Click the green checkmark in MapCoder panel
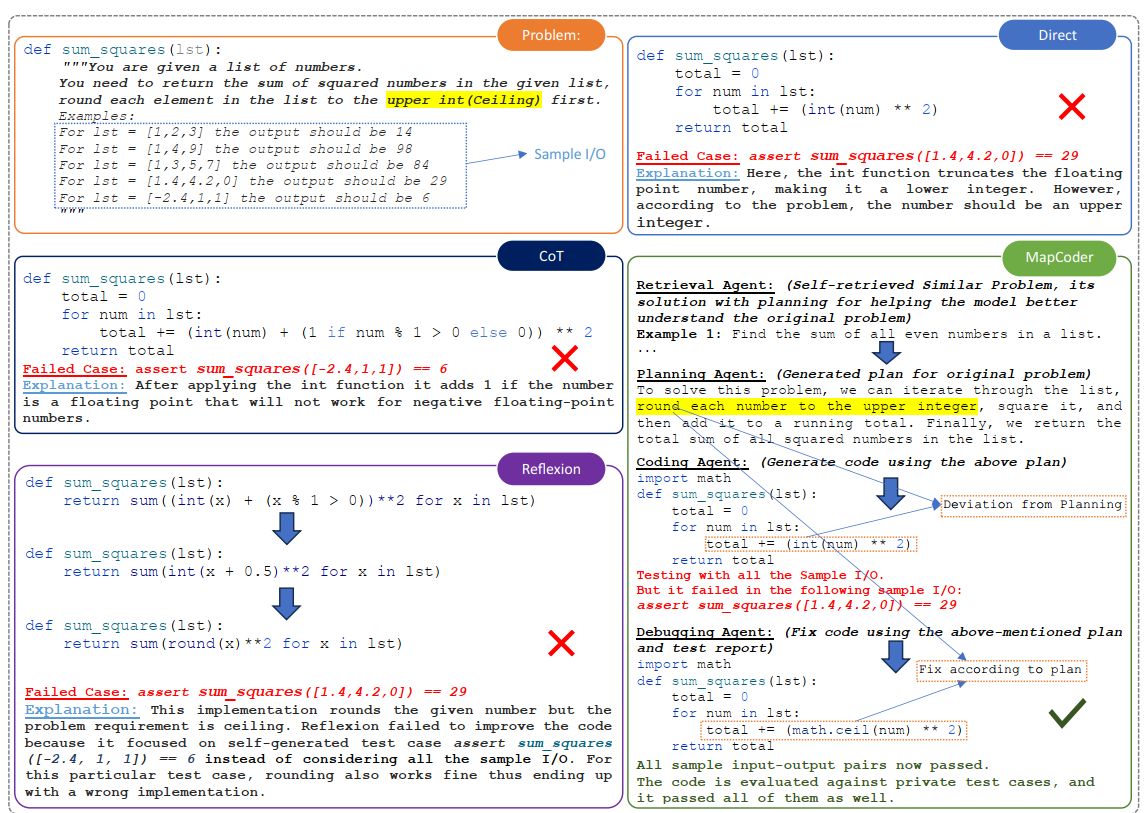Screen dimensions: 1145x813 click(1067, 713)
